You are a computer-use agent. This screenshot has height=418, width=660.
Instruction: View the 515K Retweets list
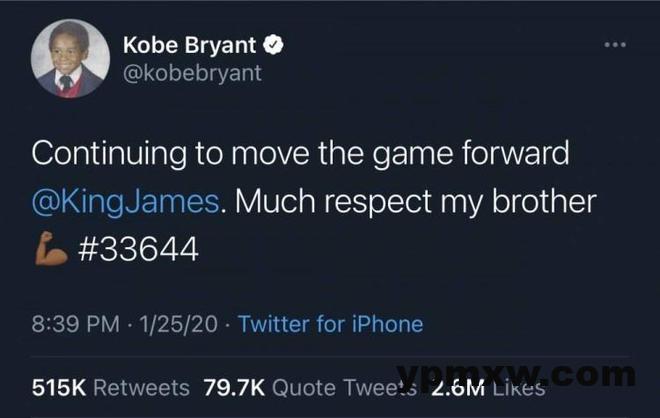(111, 388)
